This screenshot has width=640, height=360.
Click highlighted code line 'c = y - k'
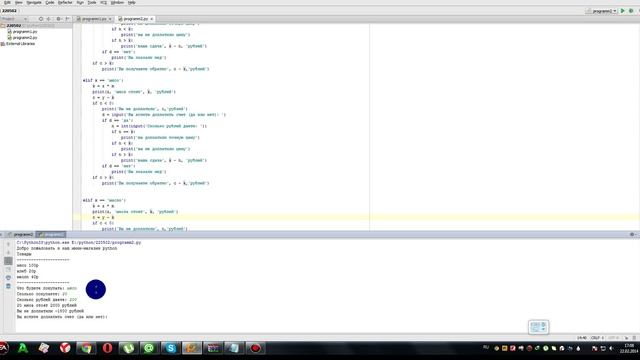(x=103, y=218)
